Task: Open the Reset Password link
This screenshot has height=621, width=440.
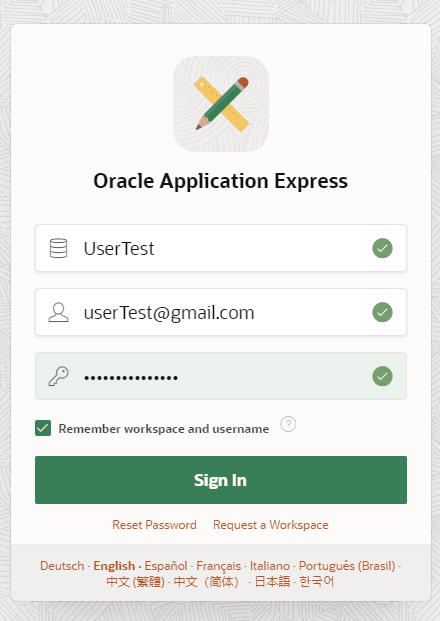Action: 154,525
